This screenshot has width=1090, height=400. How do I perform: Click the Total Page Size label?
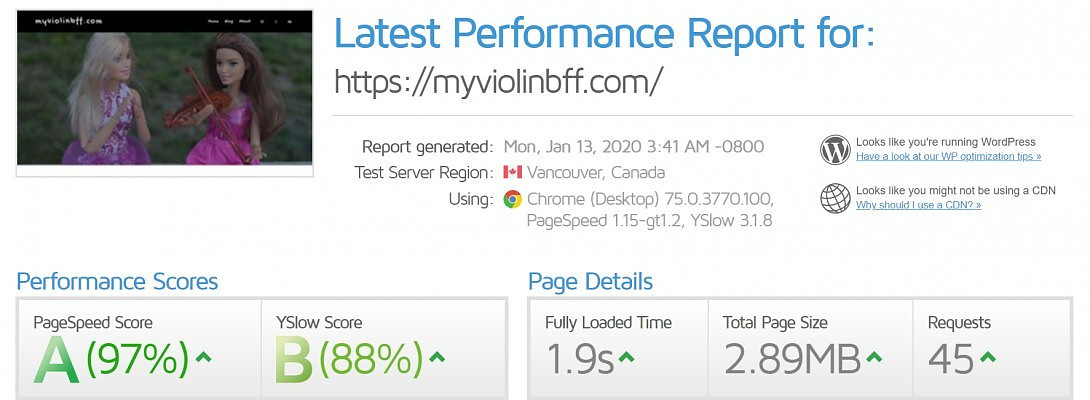pos(775,323)
